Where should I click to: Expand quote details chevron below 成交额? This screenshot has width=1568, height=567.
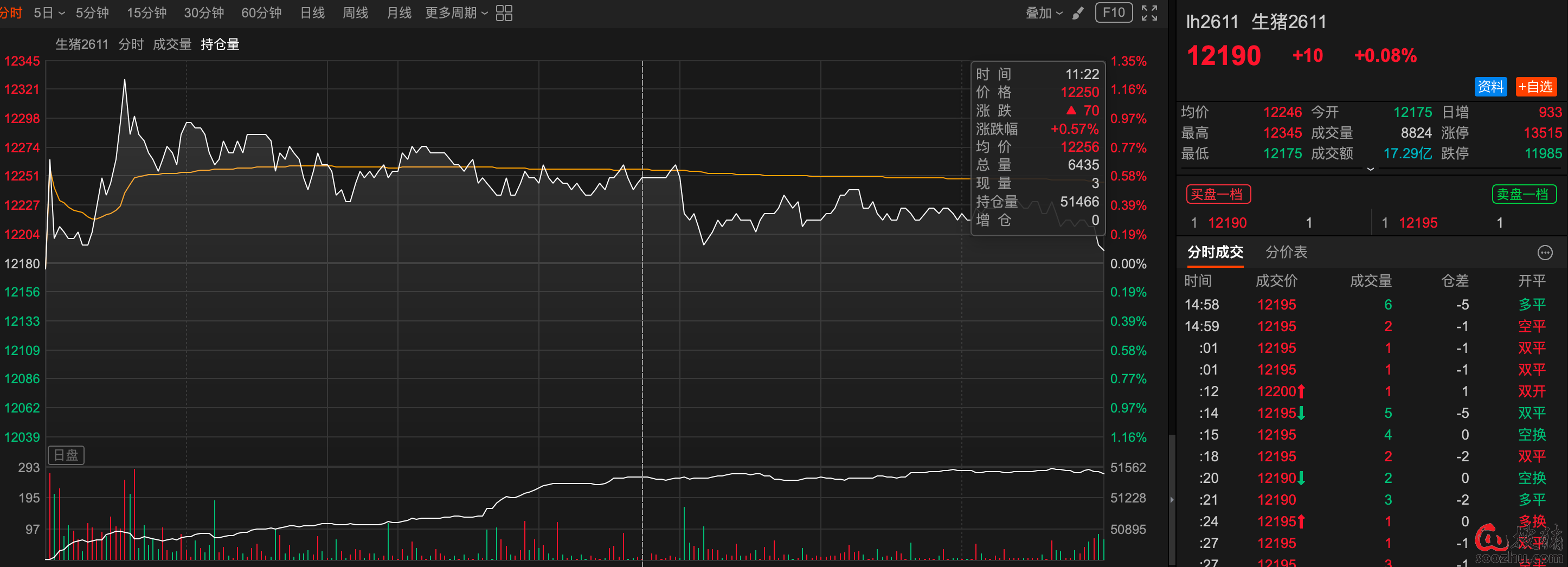click(x=1370, y=169)
